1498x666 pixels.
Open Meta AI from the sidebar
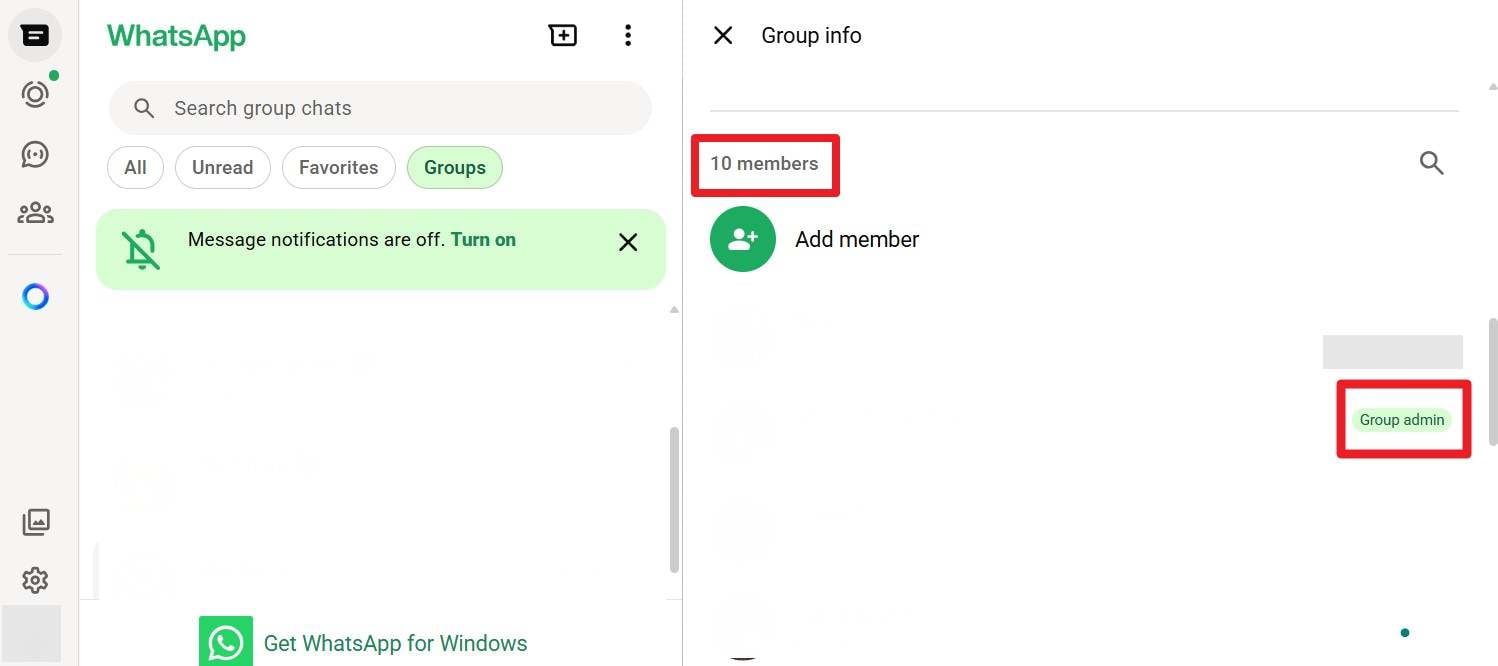(35, 296)
